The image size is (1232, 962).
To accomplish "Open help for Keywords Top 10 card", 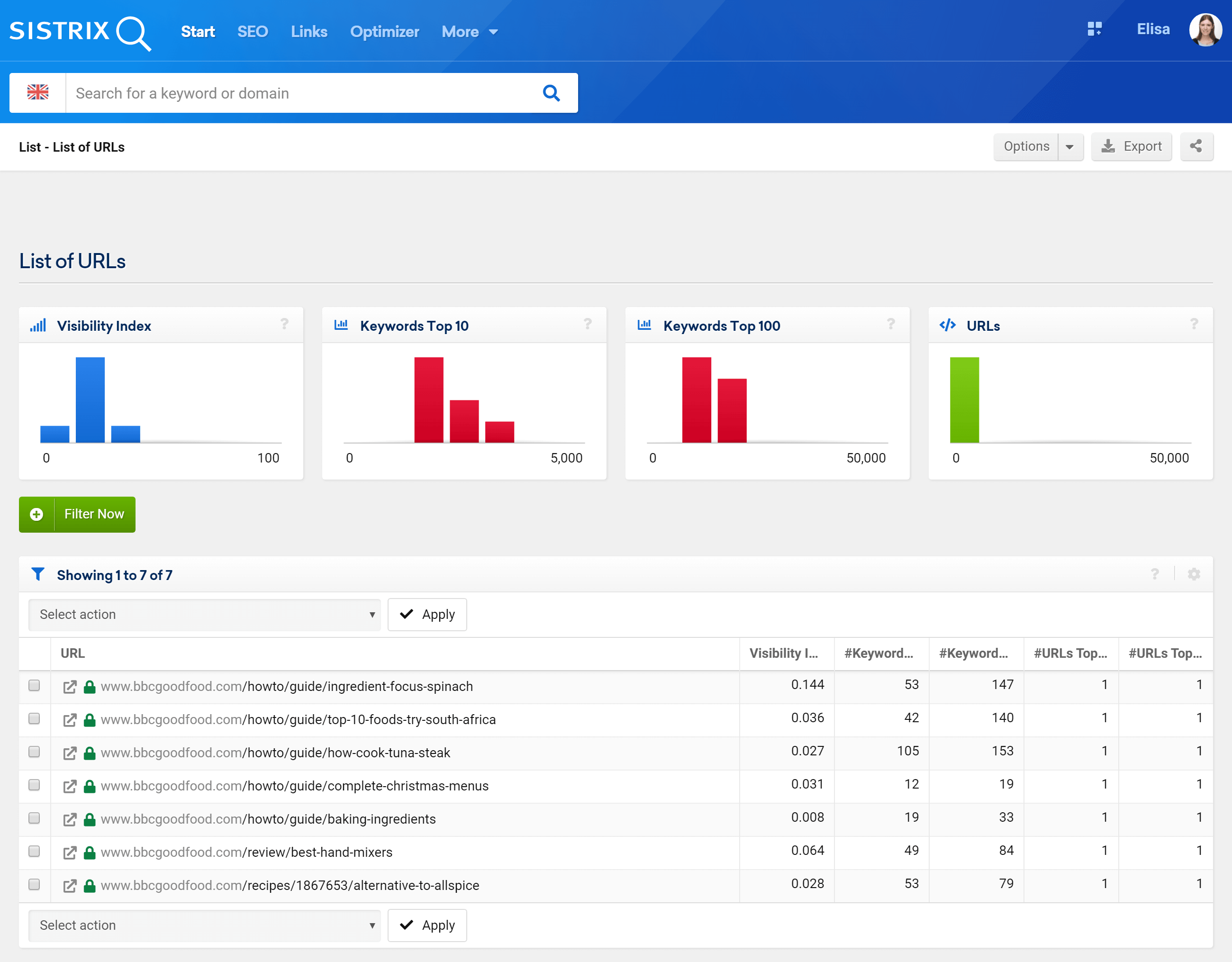I will tap(587, 325).
